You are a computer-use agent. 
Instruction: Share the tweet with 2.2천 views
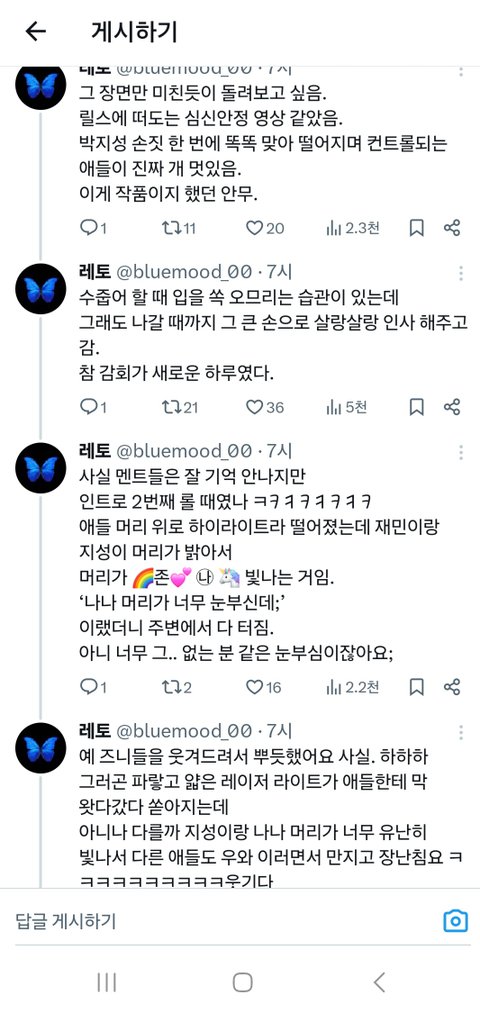(x=452, y=687)
